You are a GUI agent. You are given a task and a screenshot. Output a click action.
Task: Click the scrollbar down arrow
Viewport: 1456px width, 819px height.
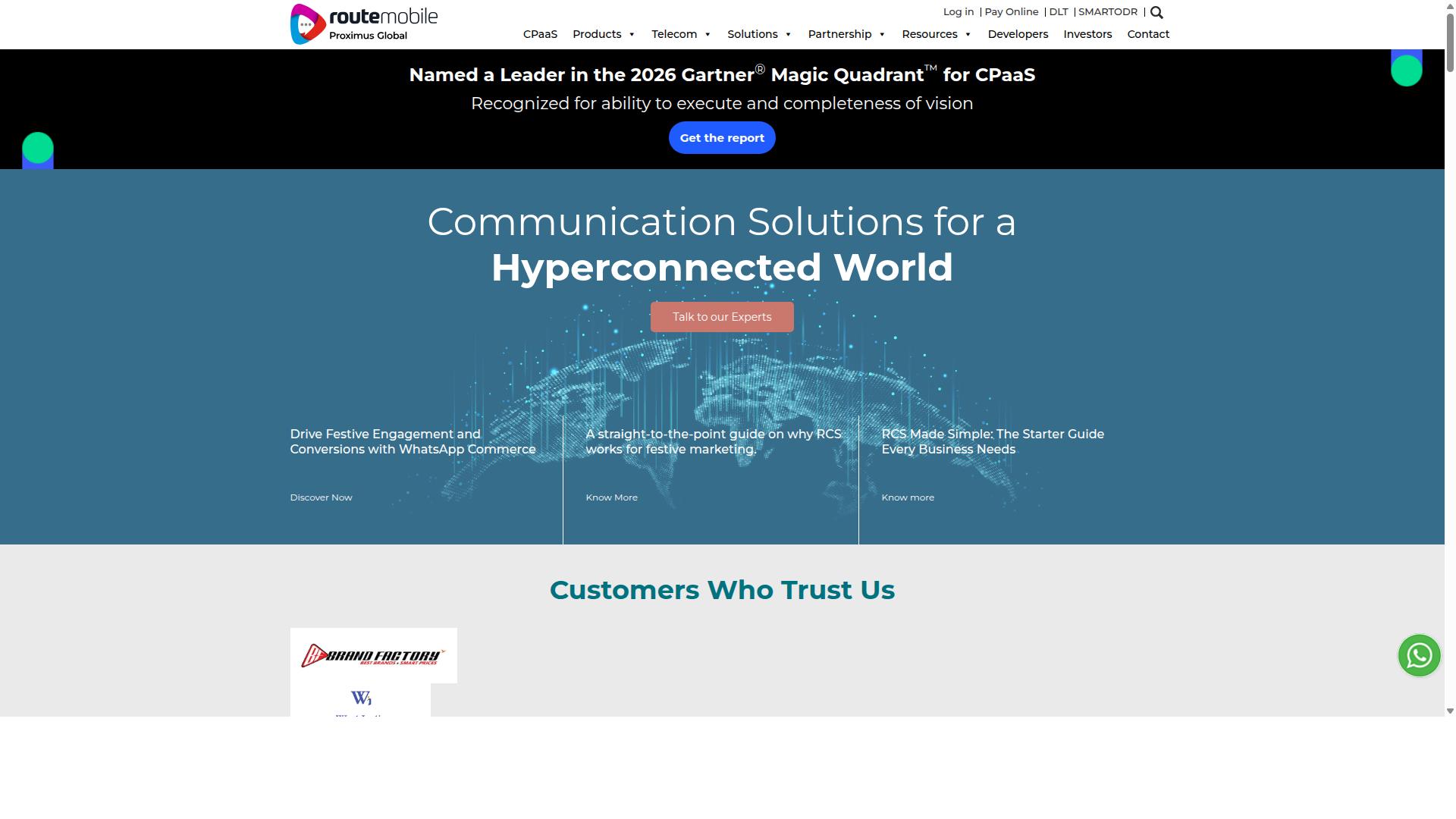pos(1450,711)
